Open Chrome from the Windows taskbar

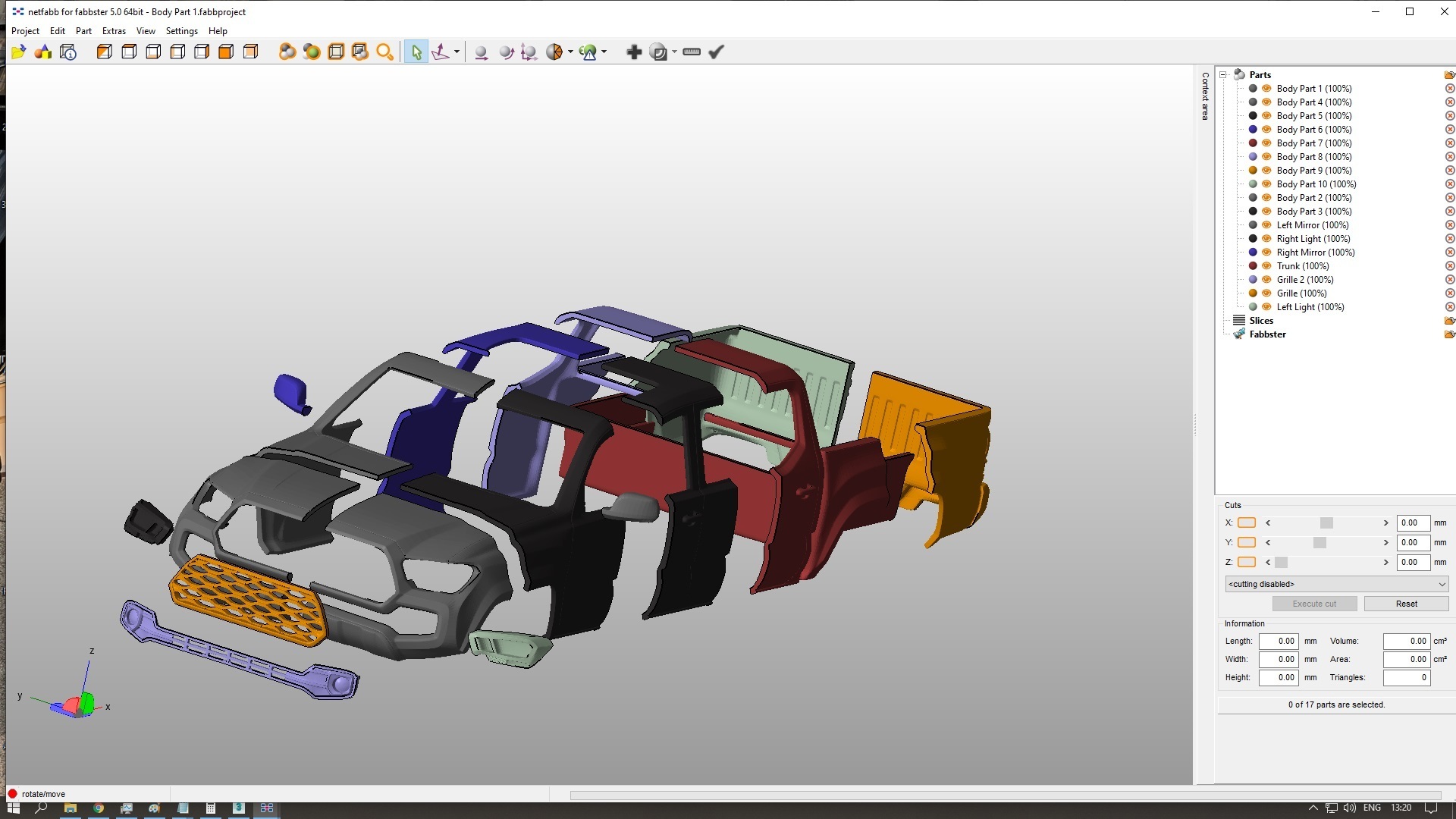98,808
